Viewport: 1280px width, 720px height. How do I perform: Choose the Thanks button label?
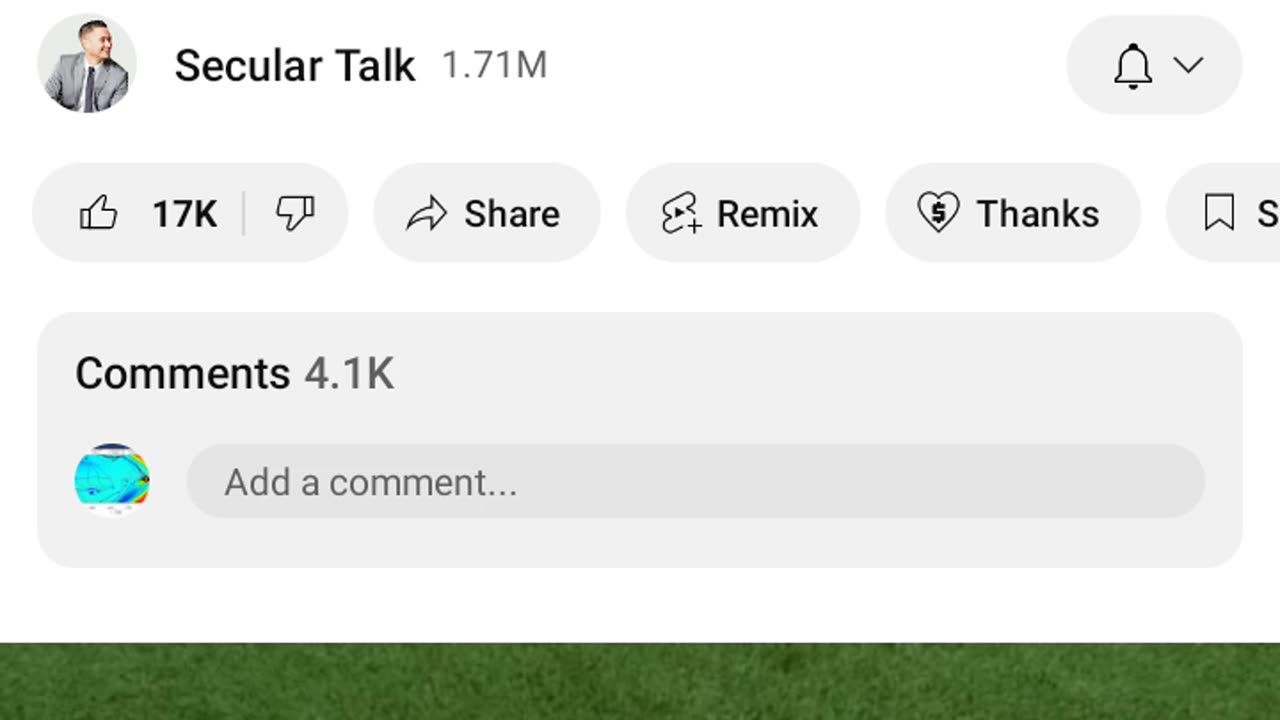1037,214
